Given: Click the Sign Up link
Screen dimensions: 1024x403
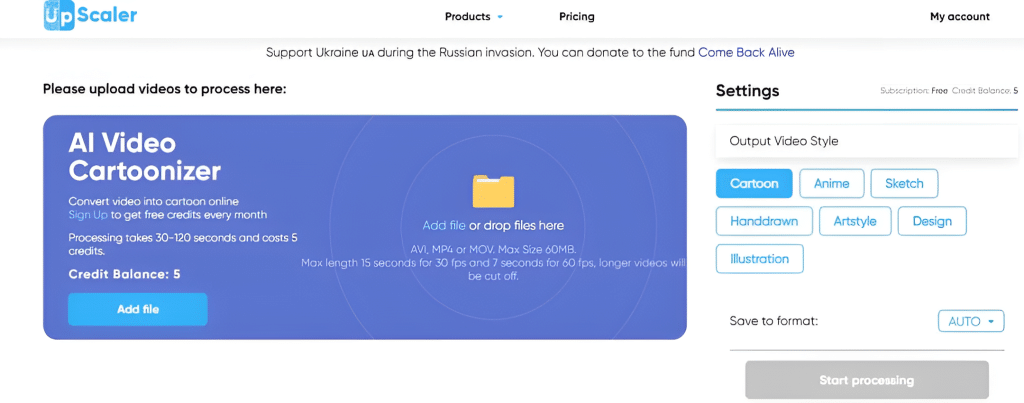Looking at the screenshot, I should coord(88,215).
